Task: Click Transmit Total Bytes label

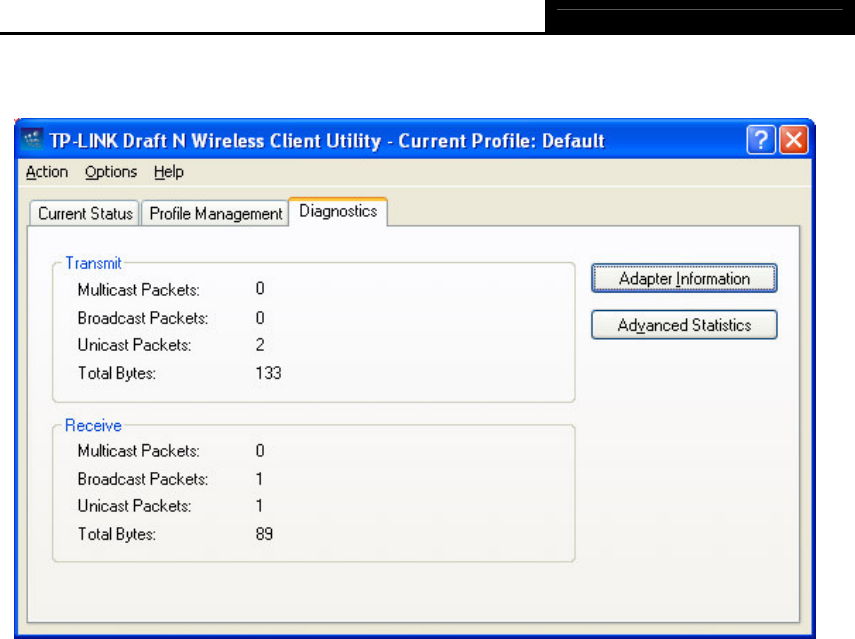Action: coord(117,373)
